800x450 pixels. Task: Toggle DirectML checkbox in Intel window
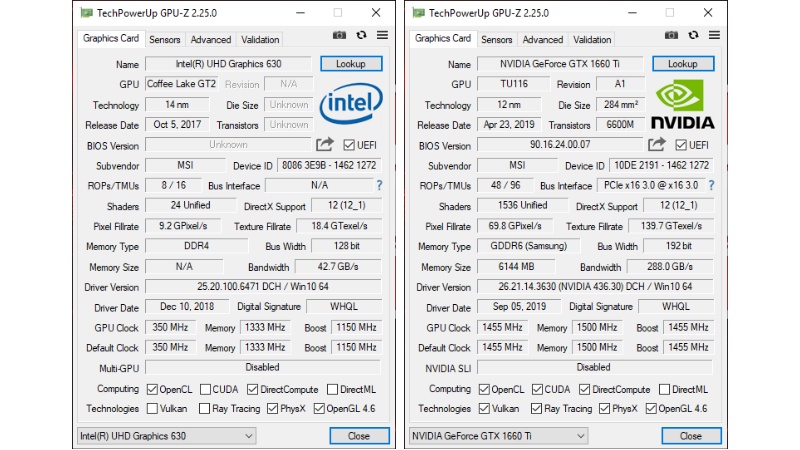point(332,389)
